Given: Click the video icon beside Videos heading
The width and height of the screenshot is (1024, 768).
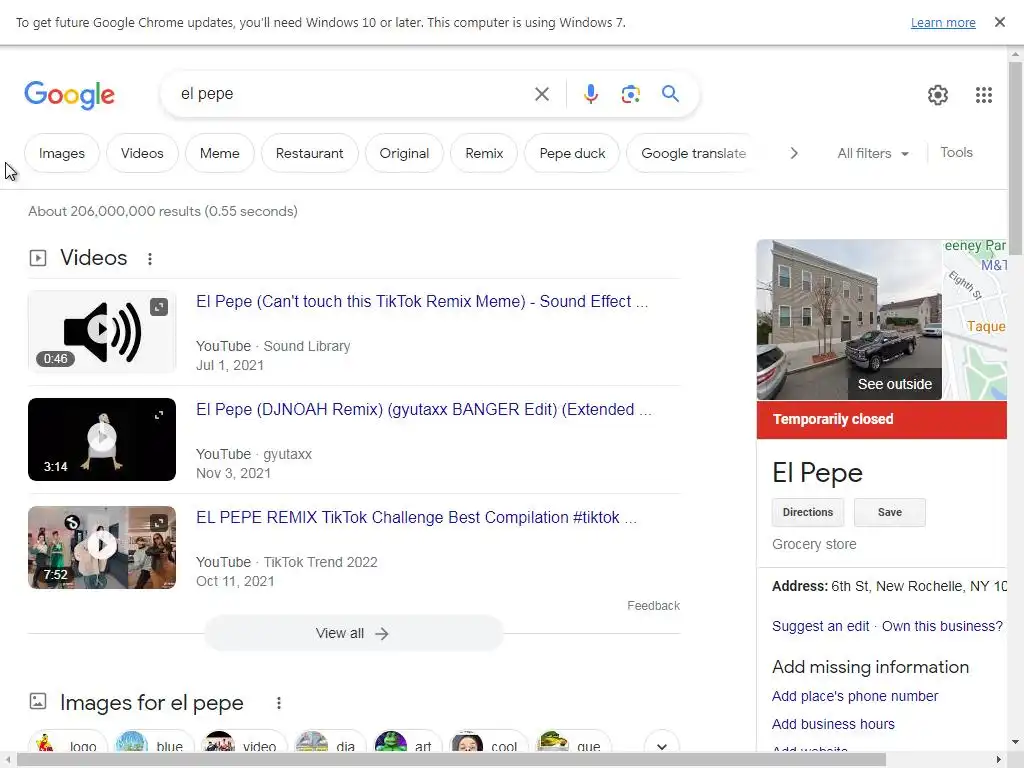Looking at the screenshot, I should pos(38,258).
